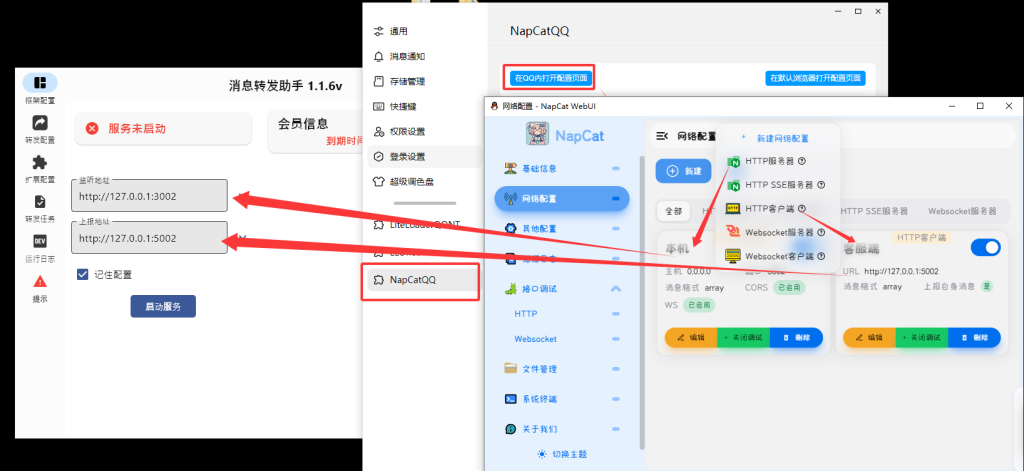Toggle the 客服端 HTTP client switch
Image resolution: width=1024 pixels, height=471 pixels.
pyautogui.click(x=985, y=248)
